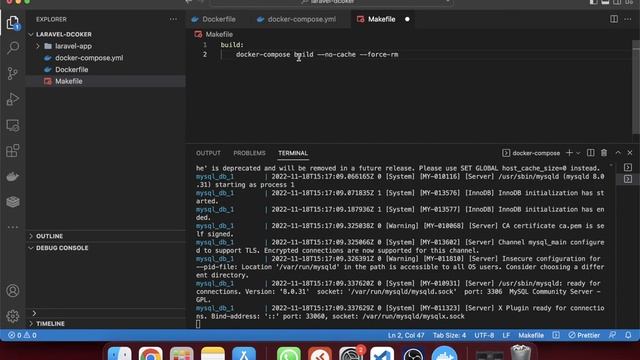This screenshot has width=640, height=360.
Task: Open the new terminal launch profile dropdown
Action: click(x=578, y=153)
